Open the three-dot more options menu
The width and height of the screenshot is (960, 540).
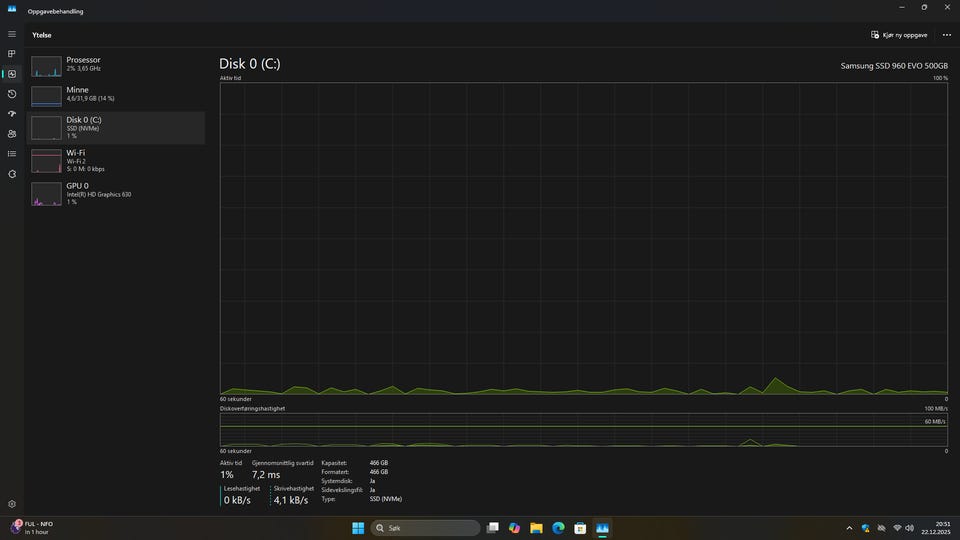(947, 35)
